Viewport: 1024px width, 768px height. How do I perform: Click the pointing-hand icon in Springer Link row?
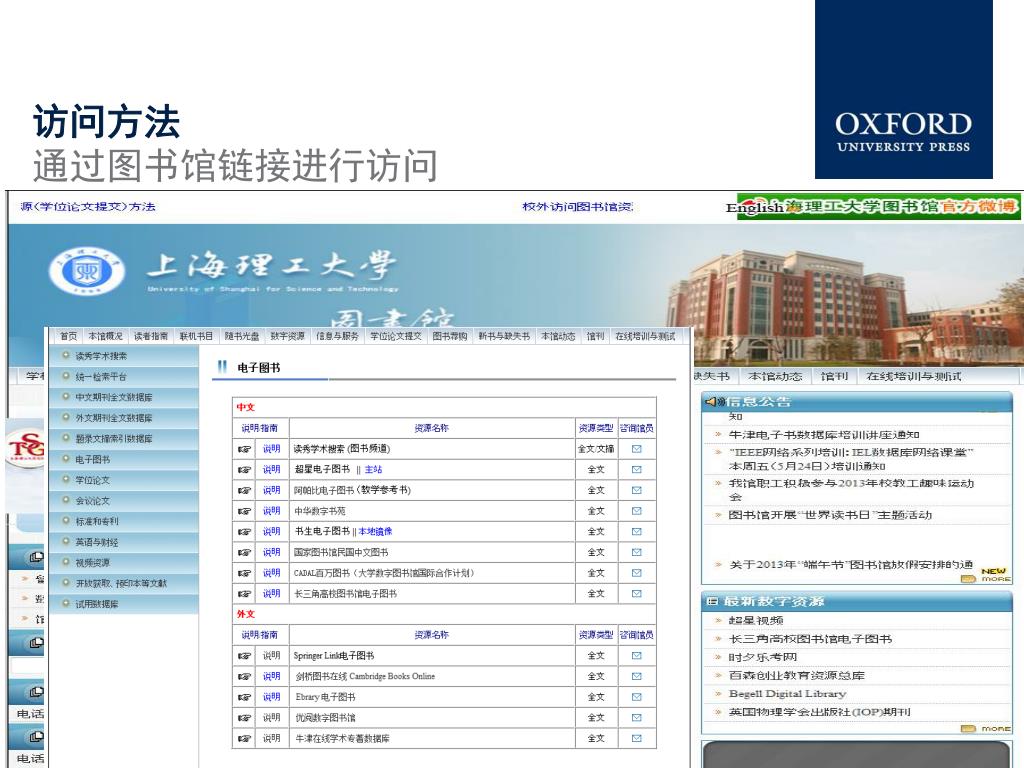244,656
